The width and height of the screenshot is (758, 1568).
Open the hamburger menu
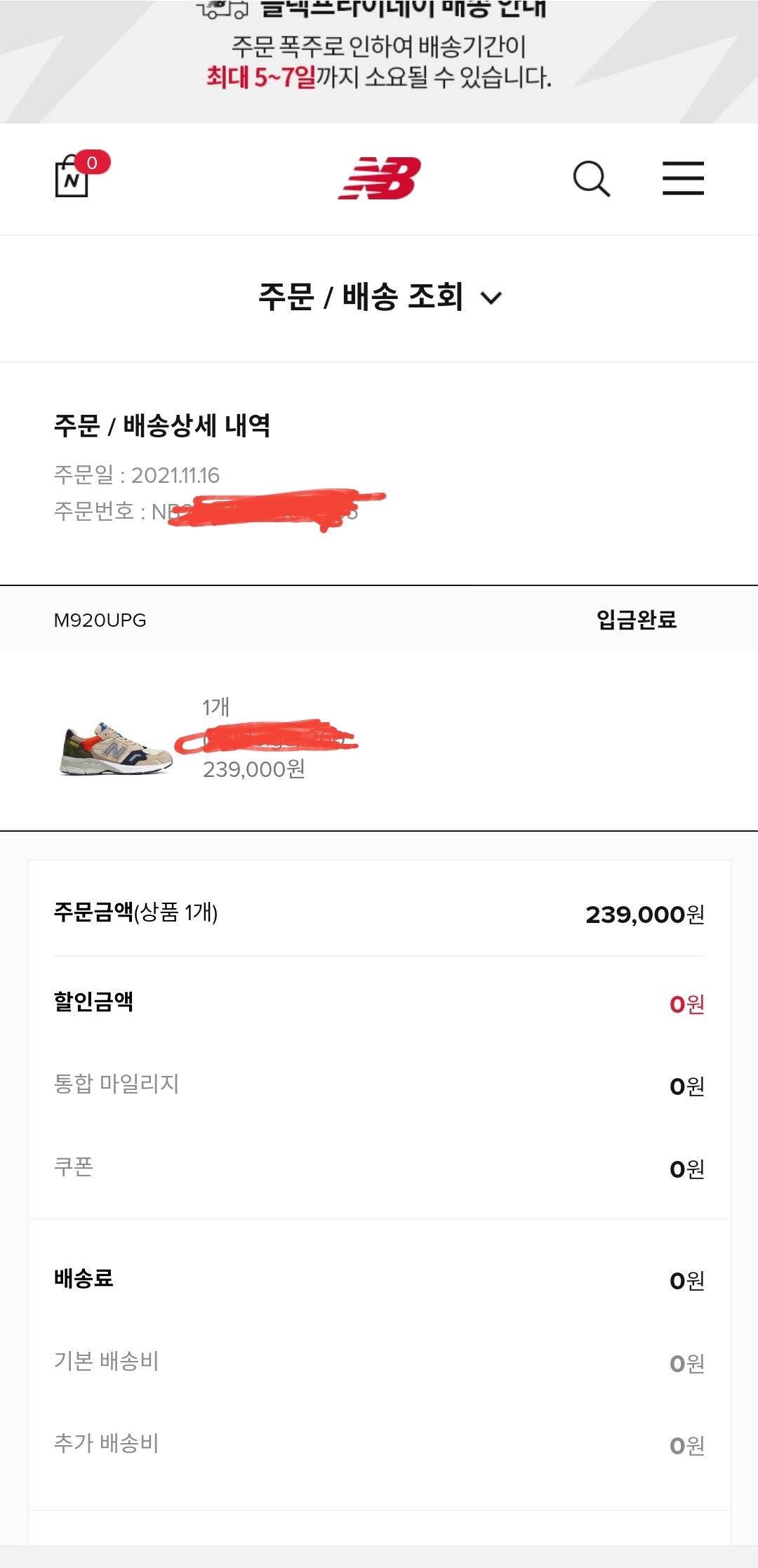tap(683, 178)
